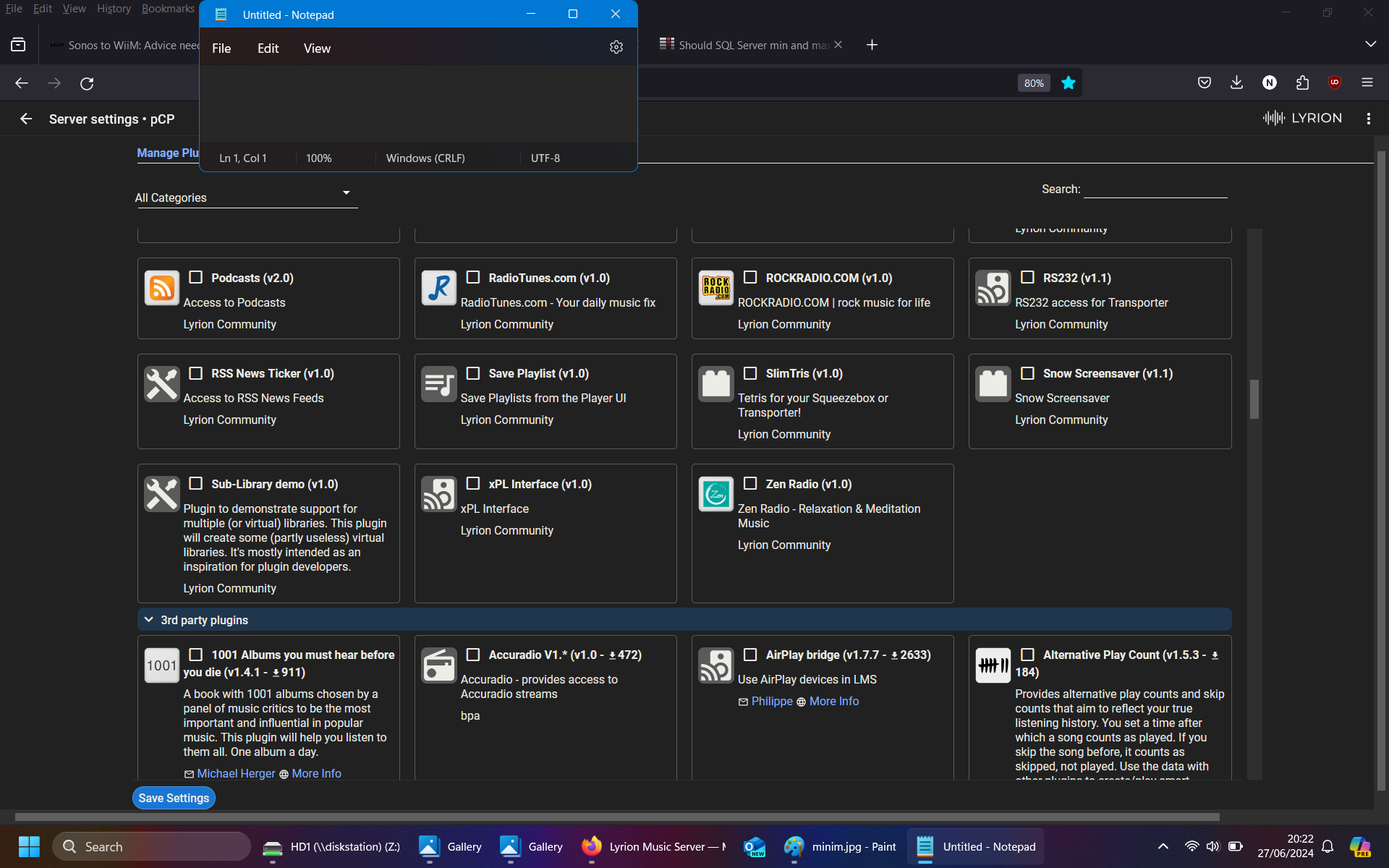Viewport: 1389px width, 868px height.
Task: Open Notepad Edit menu
Action: tap(268, 48)
